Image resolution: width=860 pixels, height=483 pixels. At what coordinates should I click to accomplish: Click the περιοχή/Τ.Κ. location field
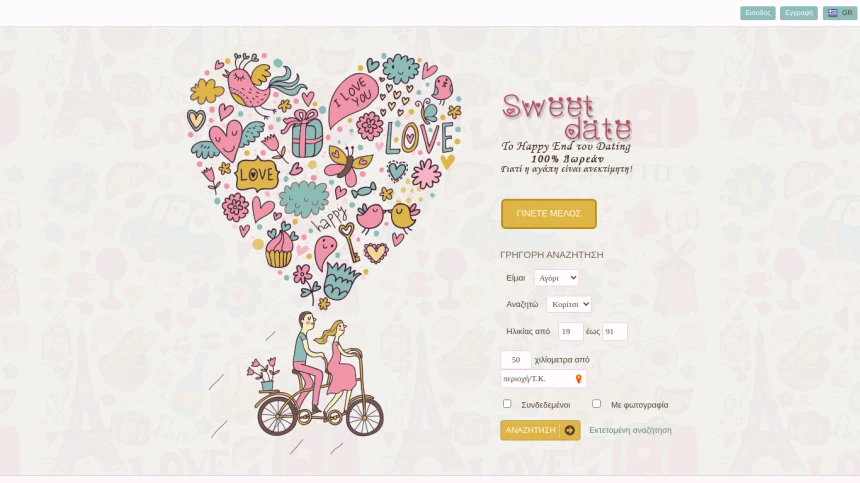(544, 379)
